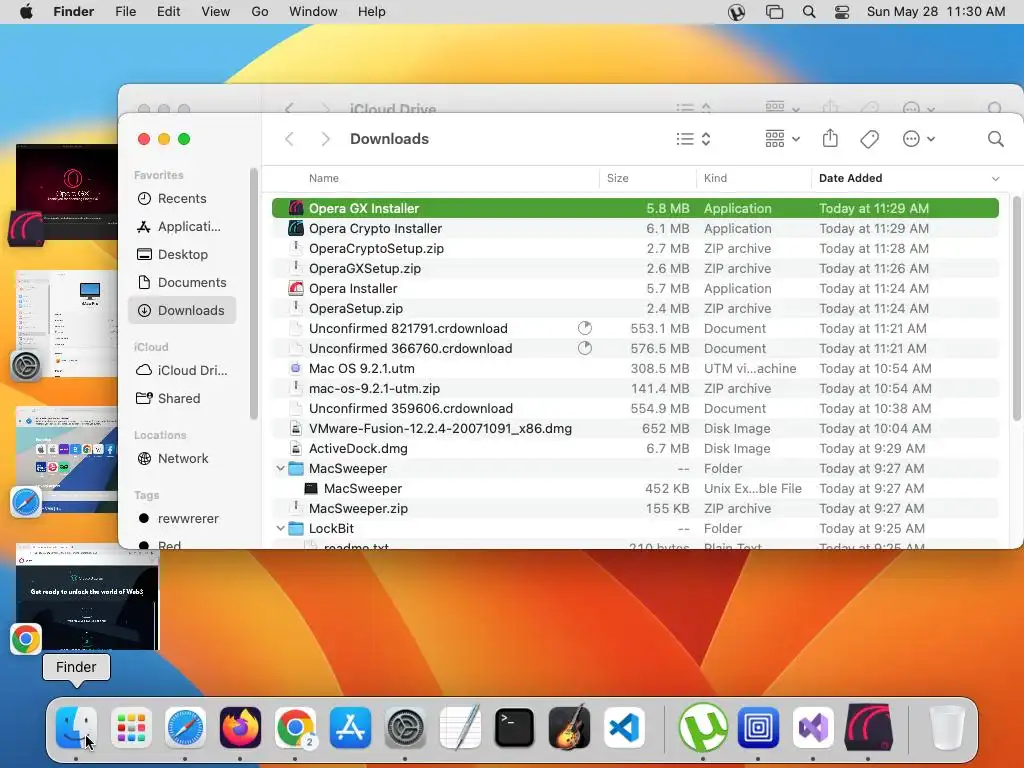Image resolution: width=1024 pixels, height=768 pixels.
Task: Click the Edit Tags toolbar icon
Action: pos(869,139)
